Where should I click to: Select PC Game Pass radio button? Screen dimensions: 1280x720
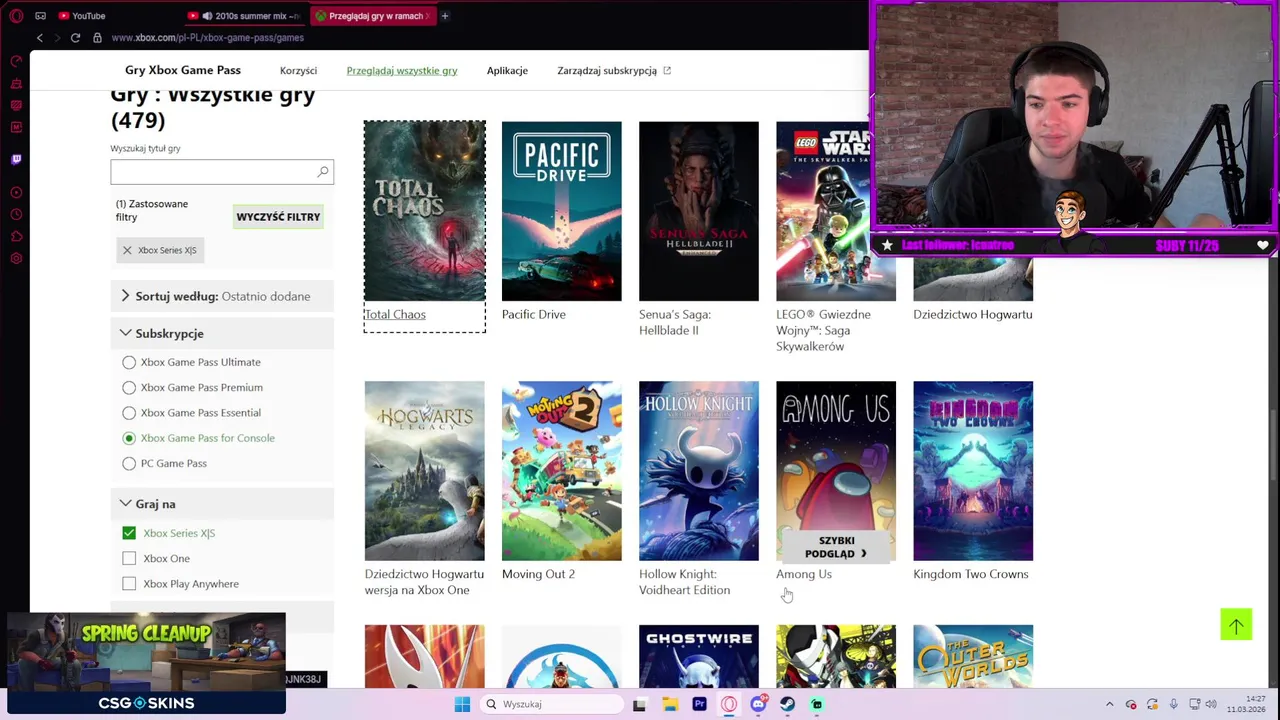click(x=129, y=463)
